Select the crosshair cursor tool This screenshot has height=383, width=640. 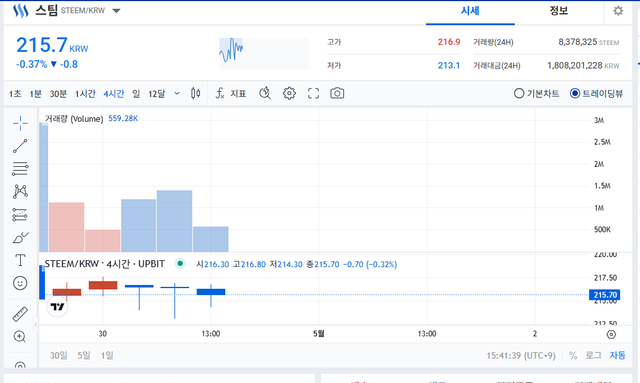[x=20, y=123]
